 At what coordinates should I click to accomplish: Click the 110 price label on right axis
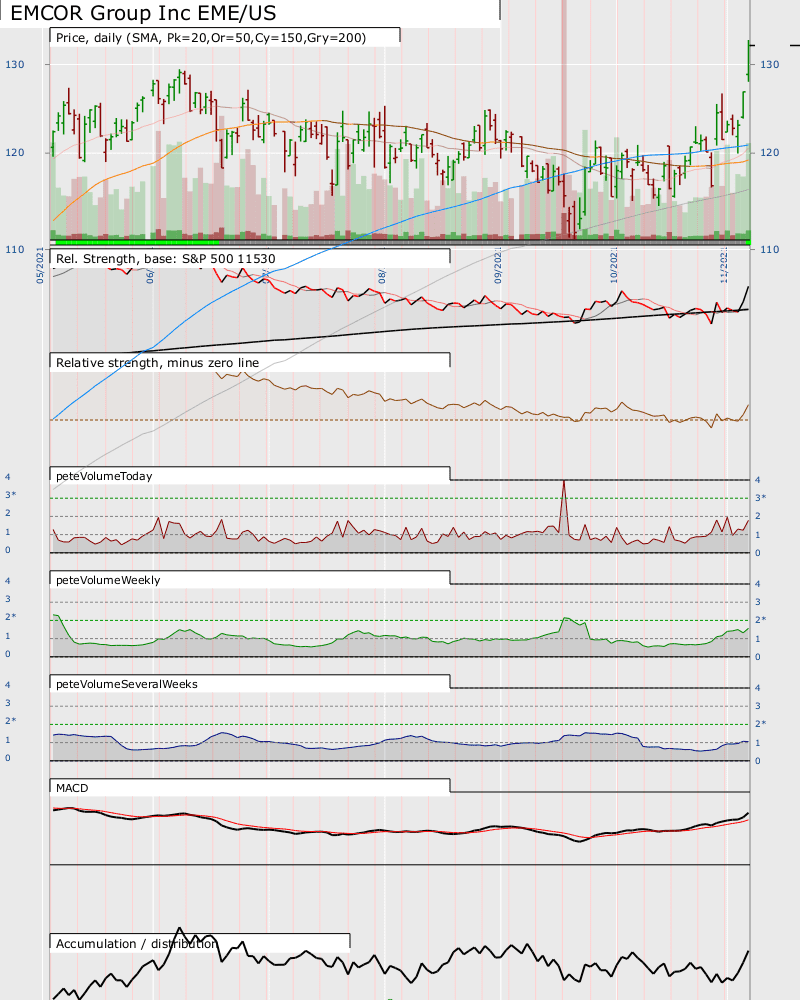769,249
